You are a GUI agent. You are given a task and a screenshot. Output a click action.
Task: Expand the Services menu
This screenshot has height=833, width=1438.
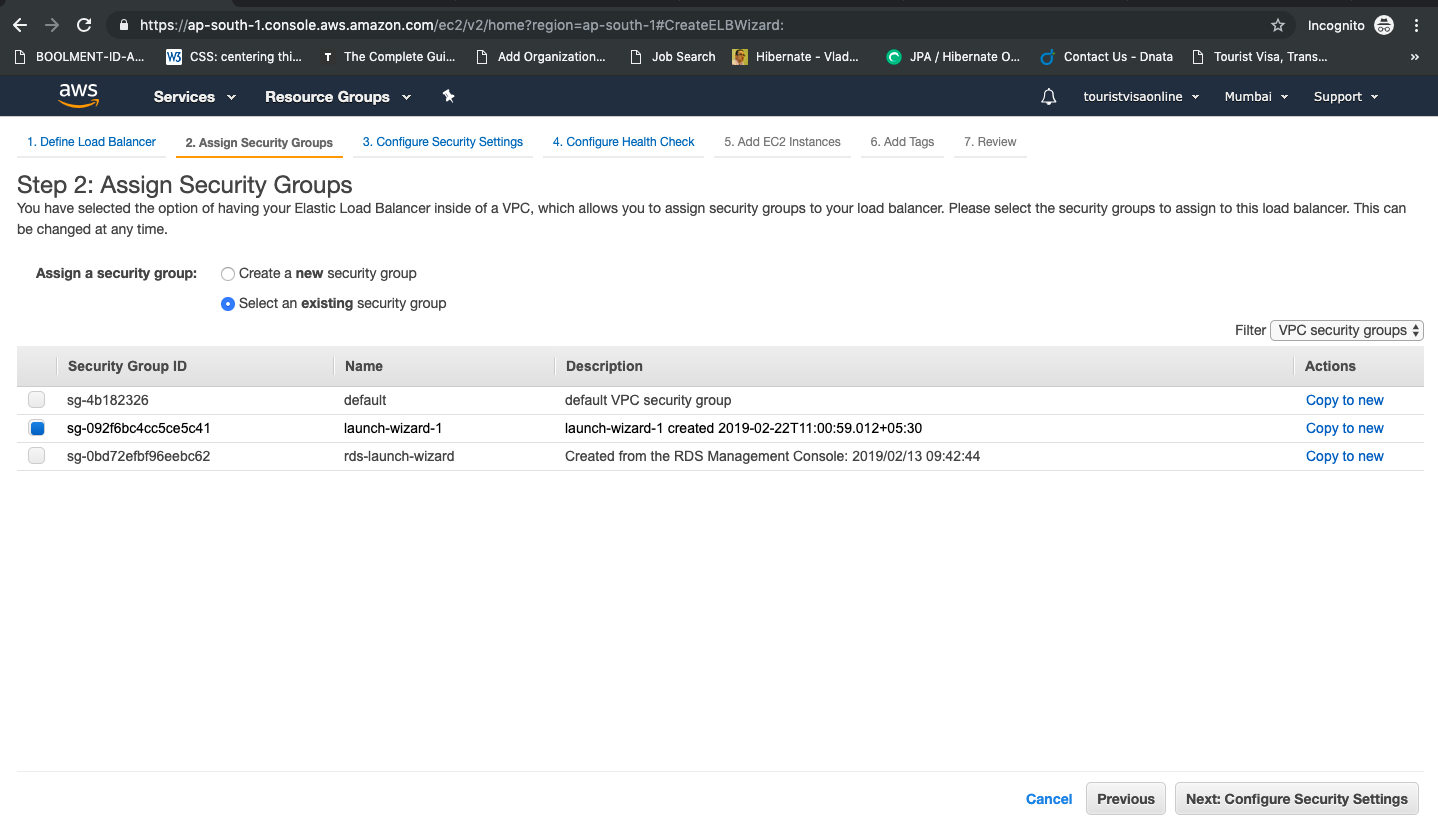point(195,97)
